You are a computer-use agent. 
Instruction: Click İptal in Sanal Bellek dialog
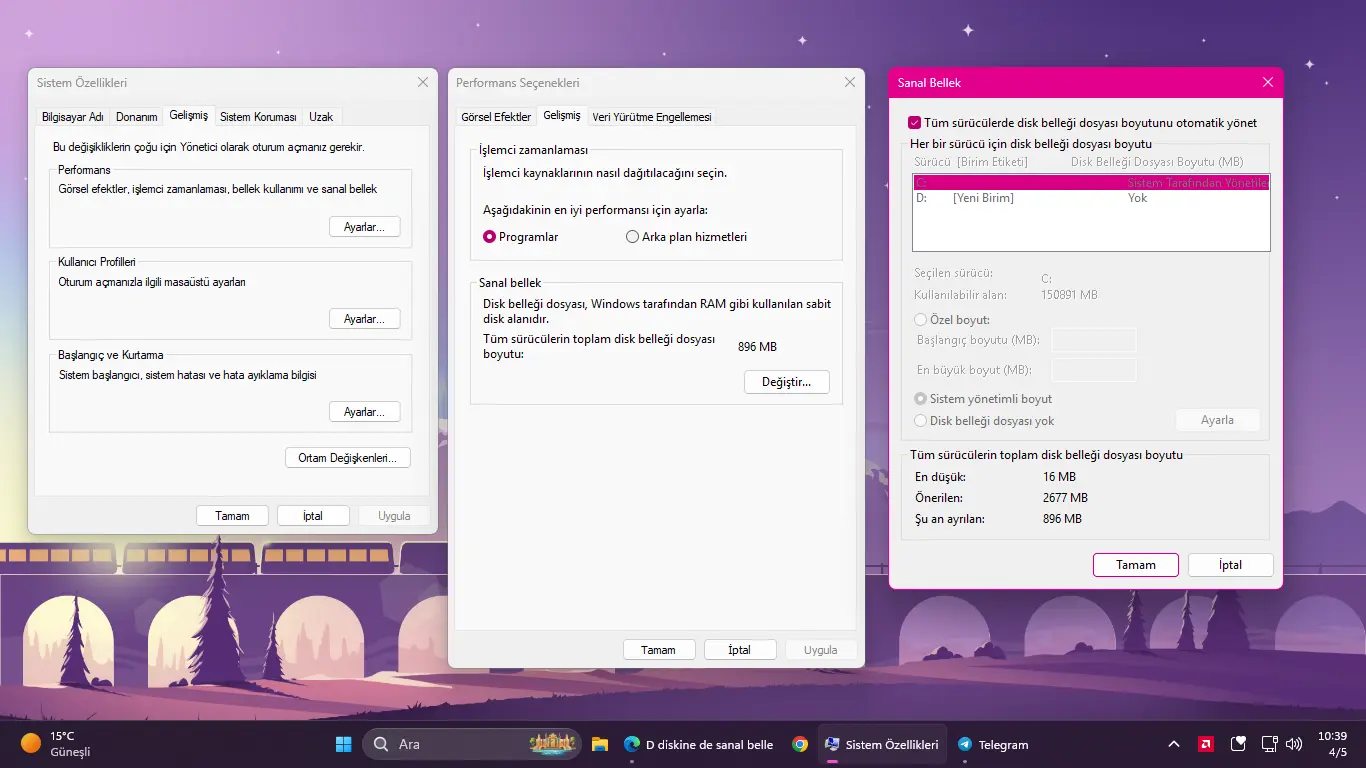coord(1231,565)
